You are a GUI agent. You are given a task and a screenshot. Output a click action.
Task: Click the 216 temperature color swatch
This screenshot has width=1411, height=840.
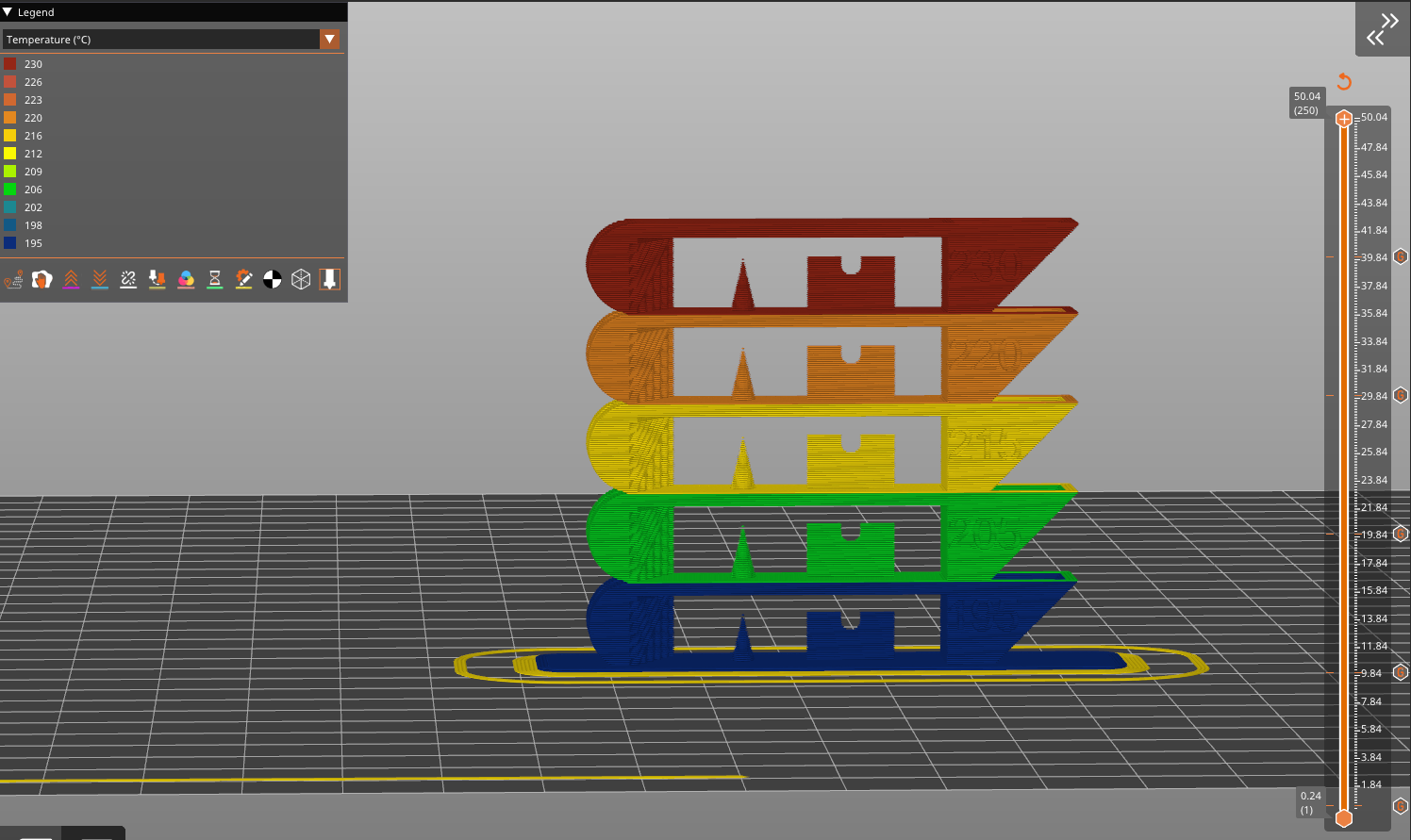click(10, 136)
